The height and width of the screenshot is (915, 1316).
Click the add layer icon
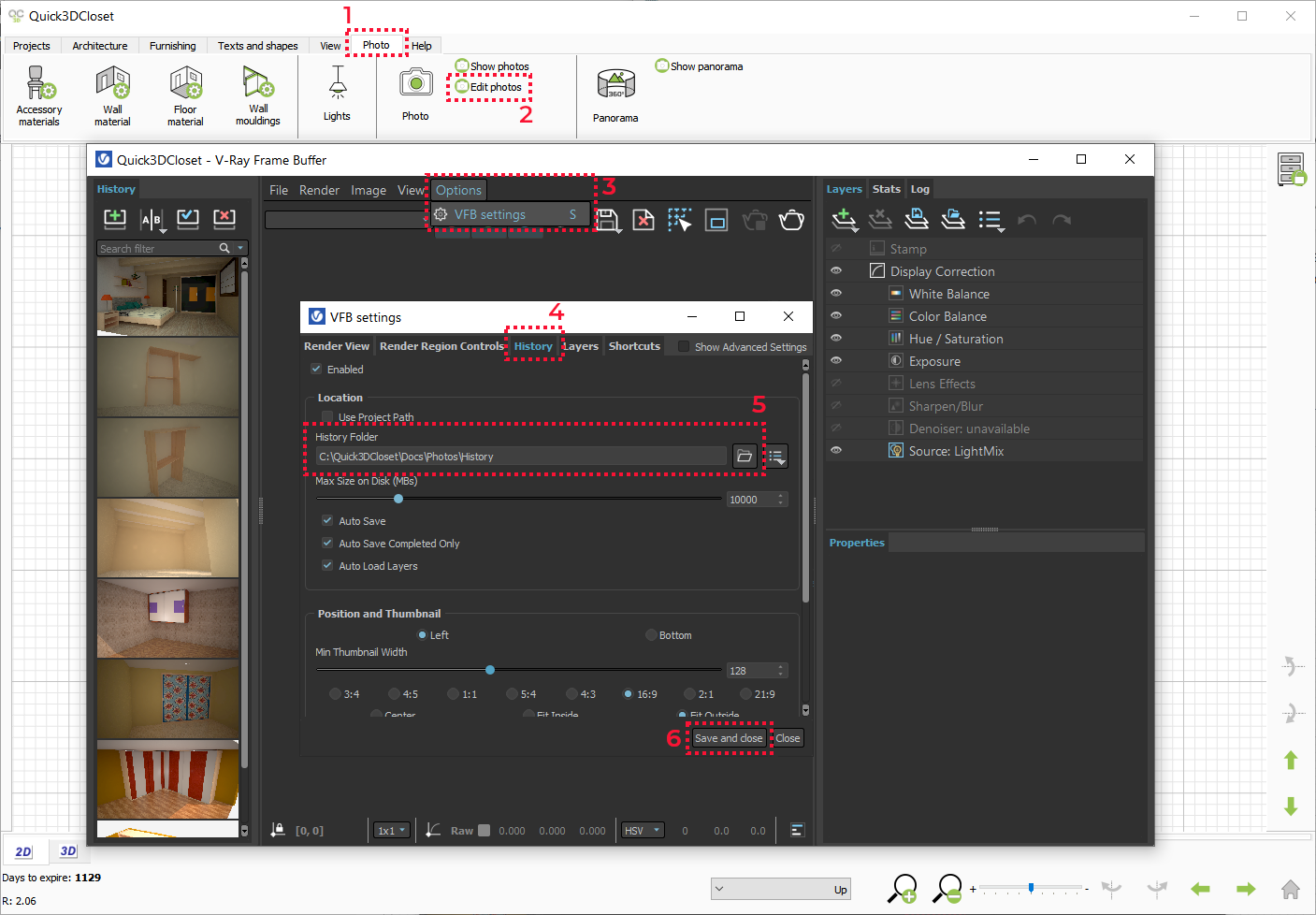(x=845, y=220)
